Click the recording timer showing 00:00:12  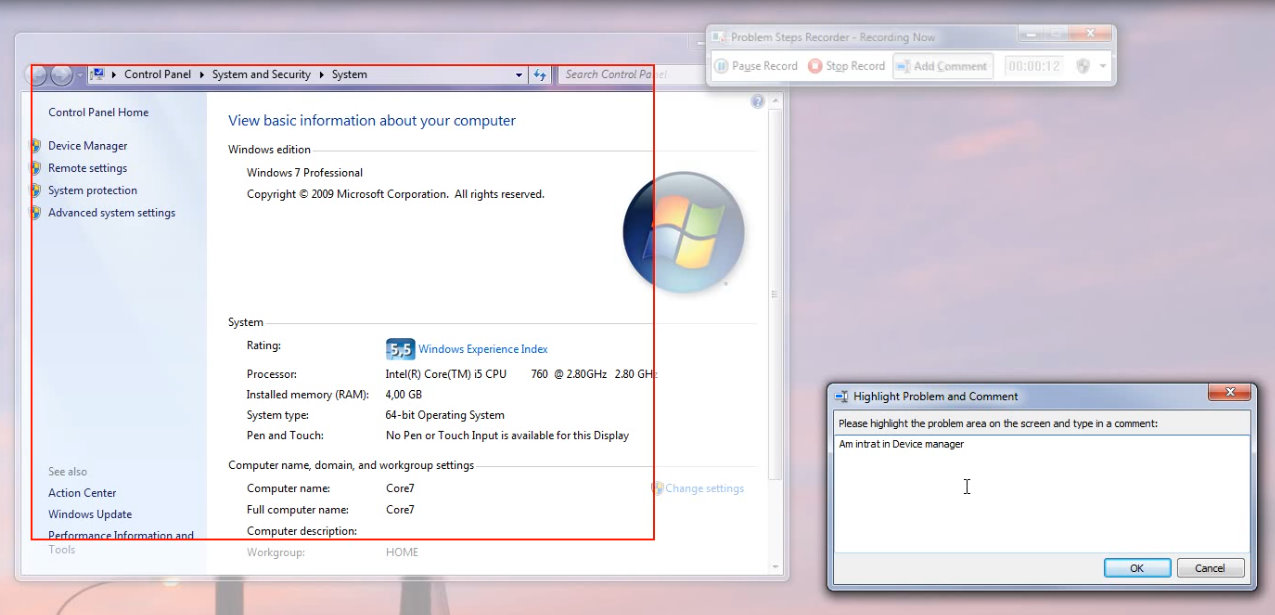(x=1033, y=66)
